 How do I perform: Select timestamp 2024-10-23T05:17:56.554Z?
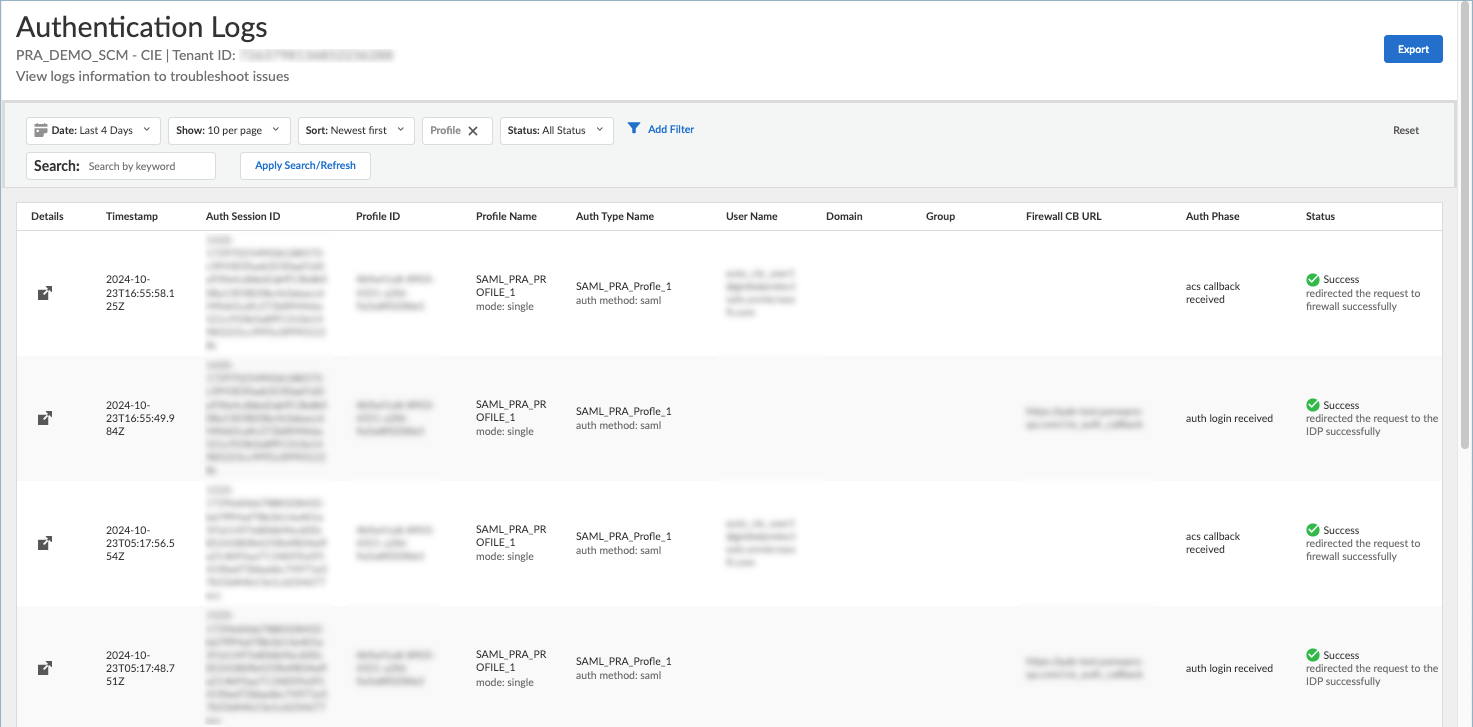(140, 543)
